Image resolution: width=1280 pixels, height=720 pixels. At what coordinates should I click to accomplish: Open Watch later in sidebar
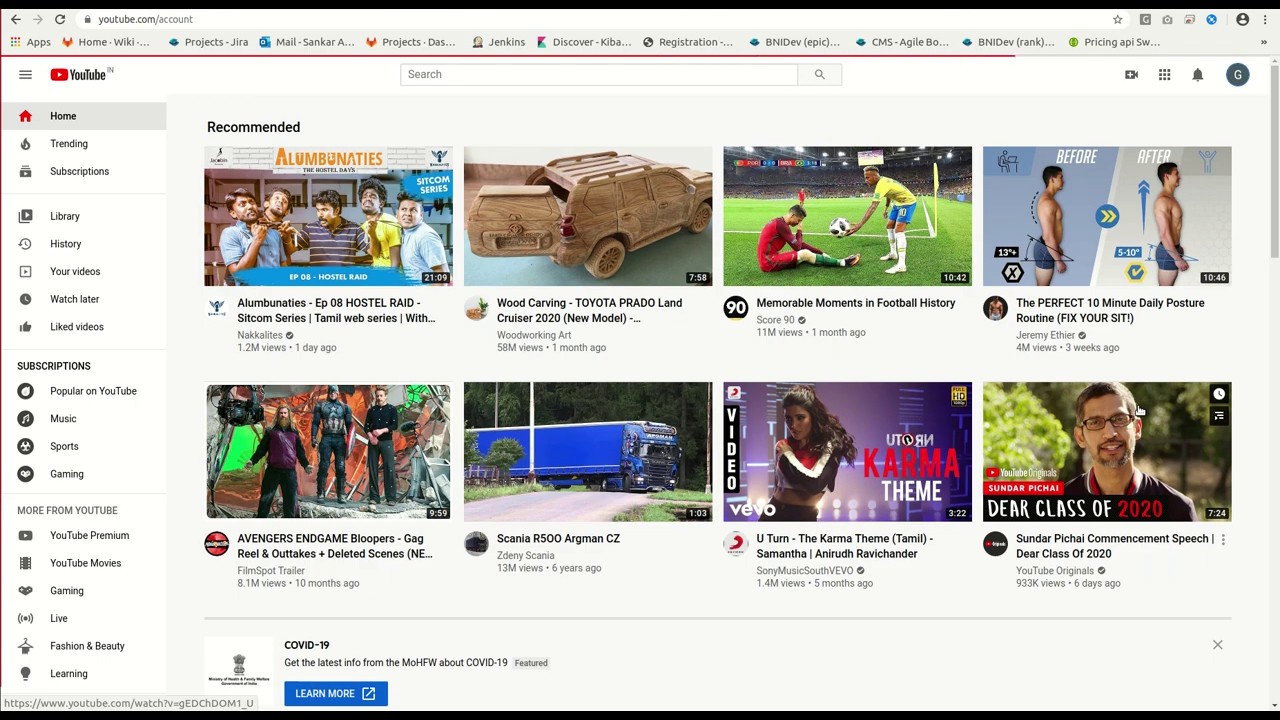point(83,299)
